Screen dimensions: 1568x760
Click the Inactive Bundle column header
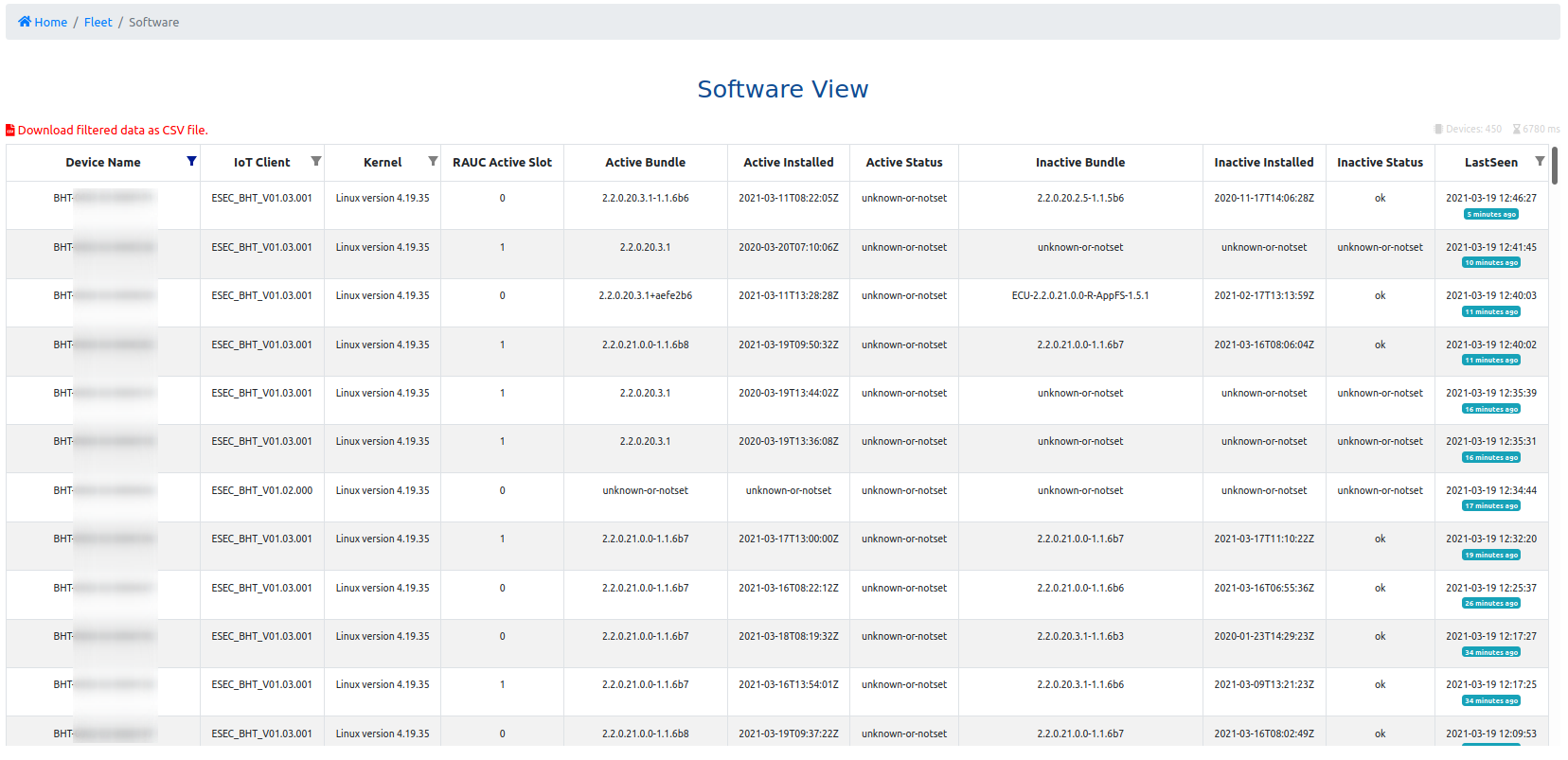tap(1079, 163)
